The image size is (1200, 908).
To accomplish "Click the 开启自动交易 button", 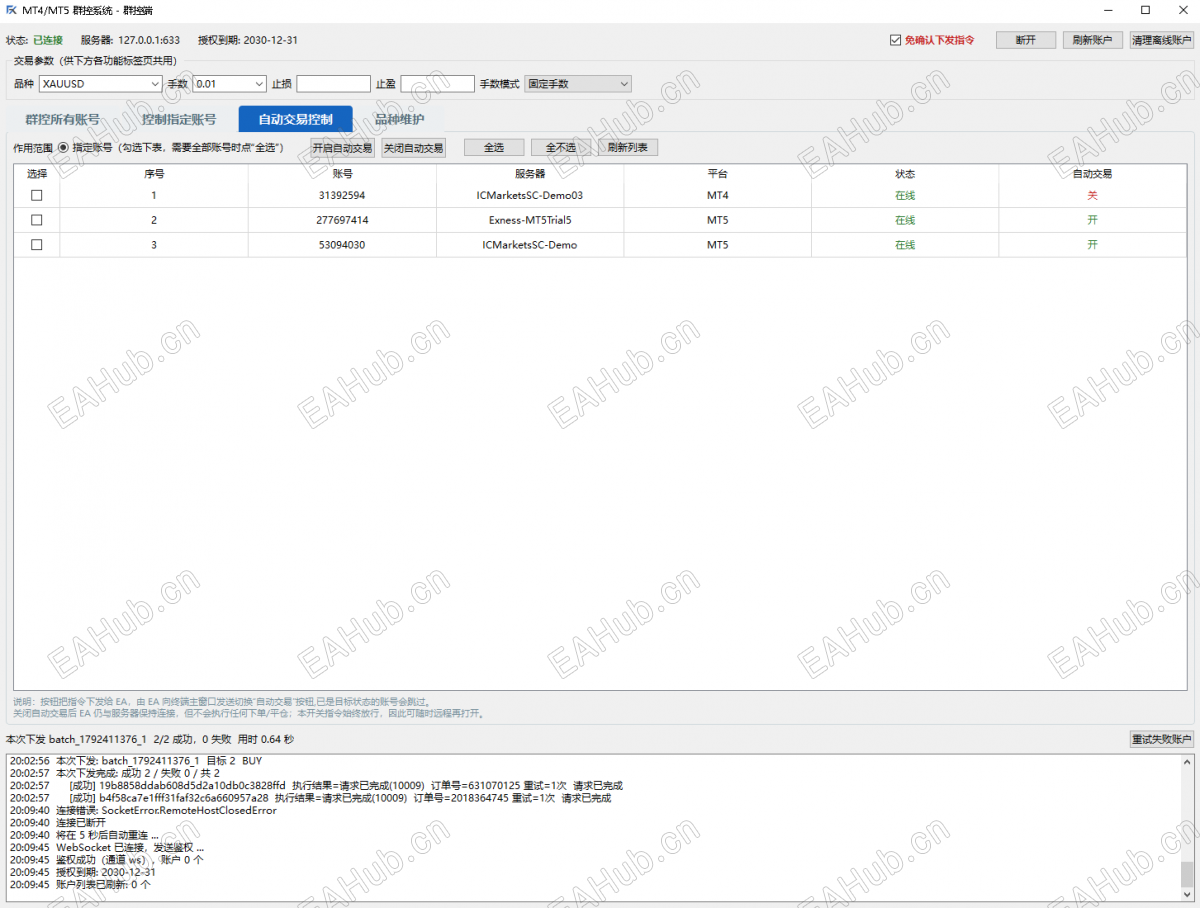I will point(342,148).
